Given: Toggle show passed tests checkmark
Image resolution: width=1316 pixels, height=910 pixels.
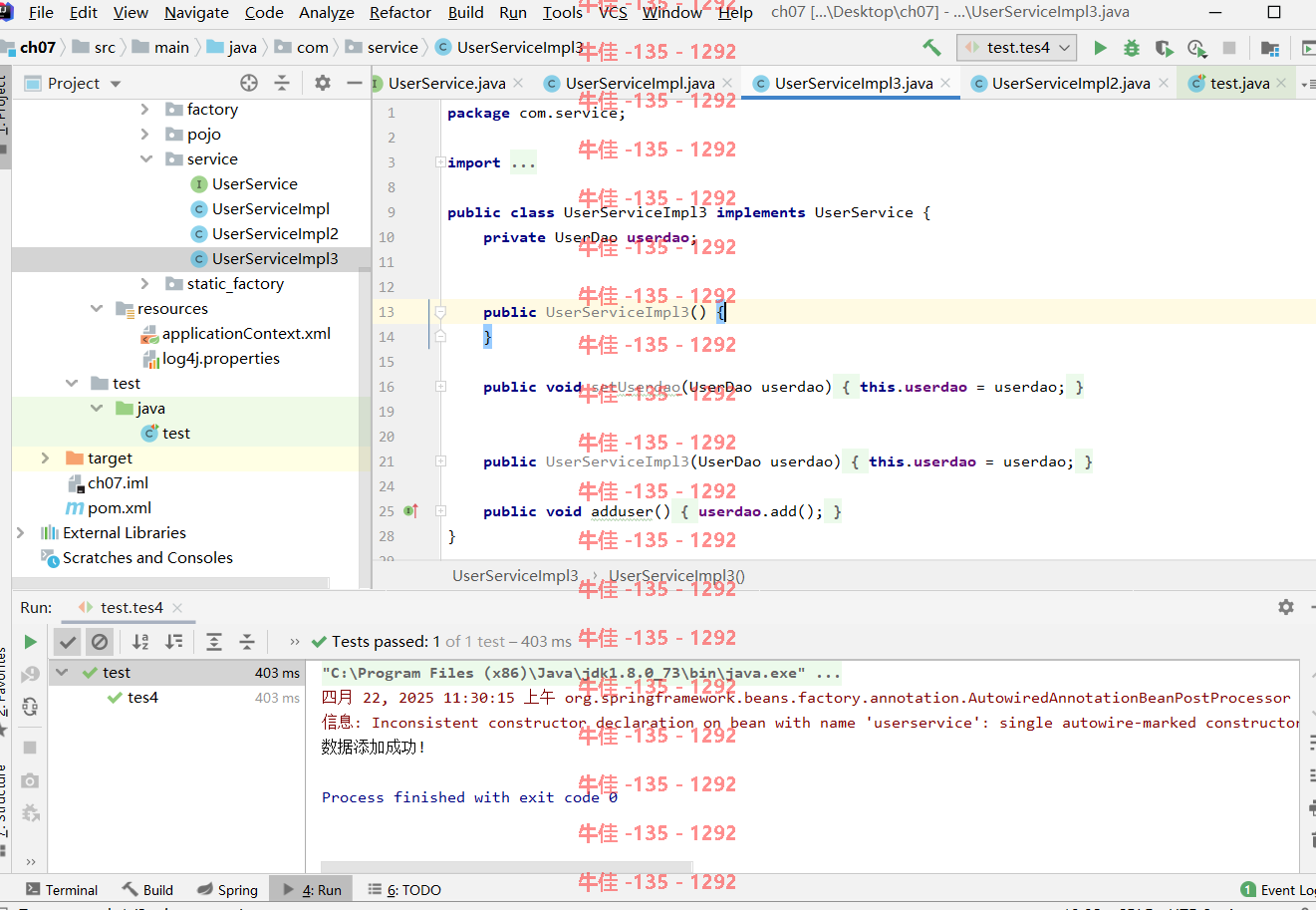Looking at the screenshot, I should coord(67,642).
